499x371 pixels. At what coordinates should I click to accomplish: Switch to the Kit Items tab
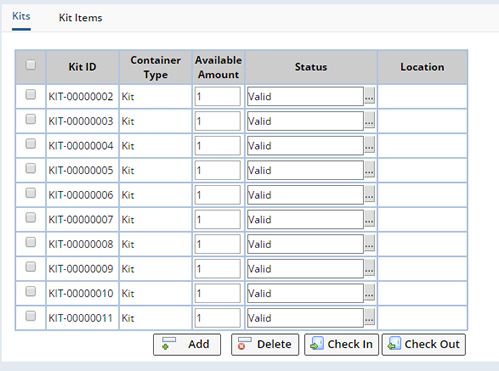coord(80,18)
